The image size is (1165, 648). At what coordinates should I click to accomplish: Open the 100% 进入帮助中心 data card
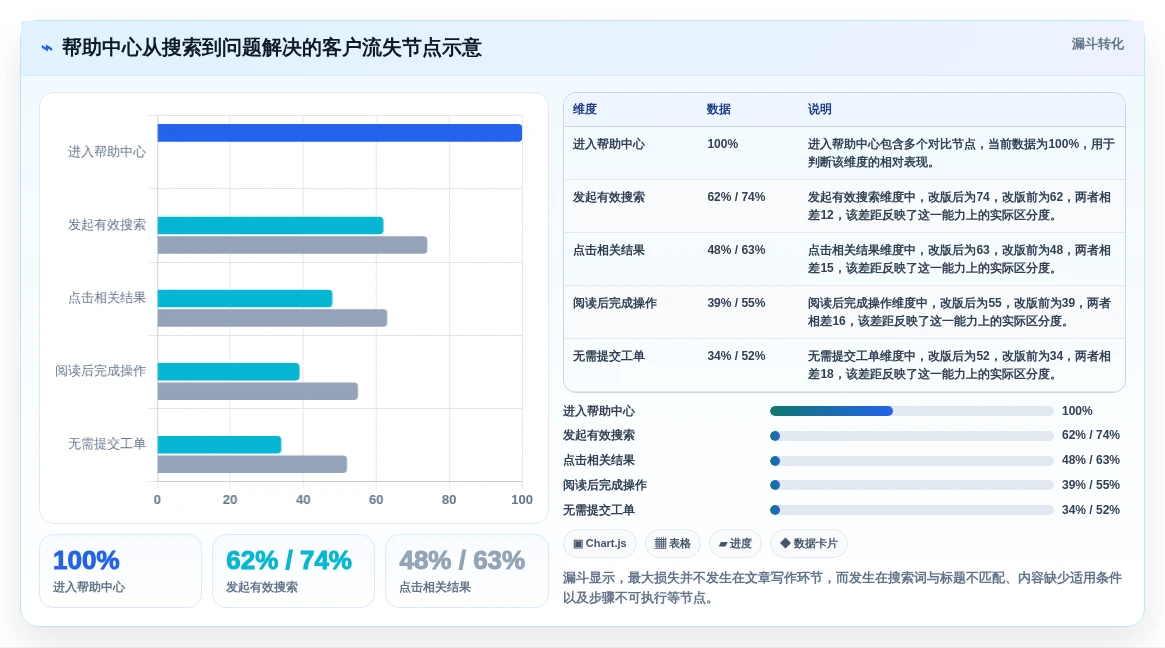120,571
